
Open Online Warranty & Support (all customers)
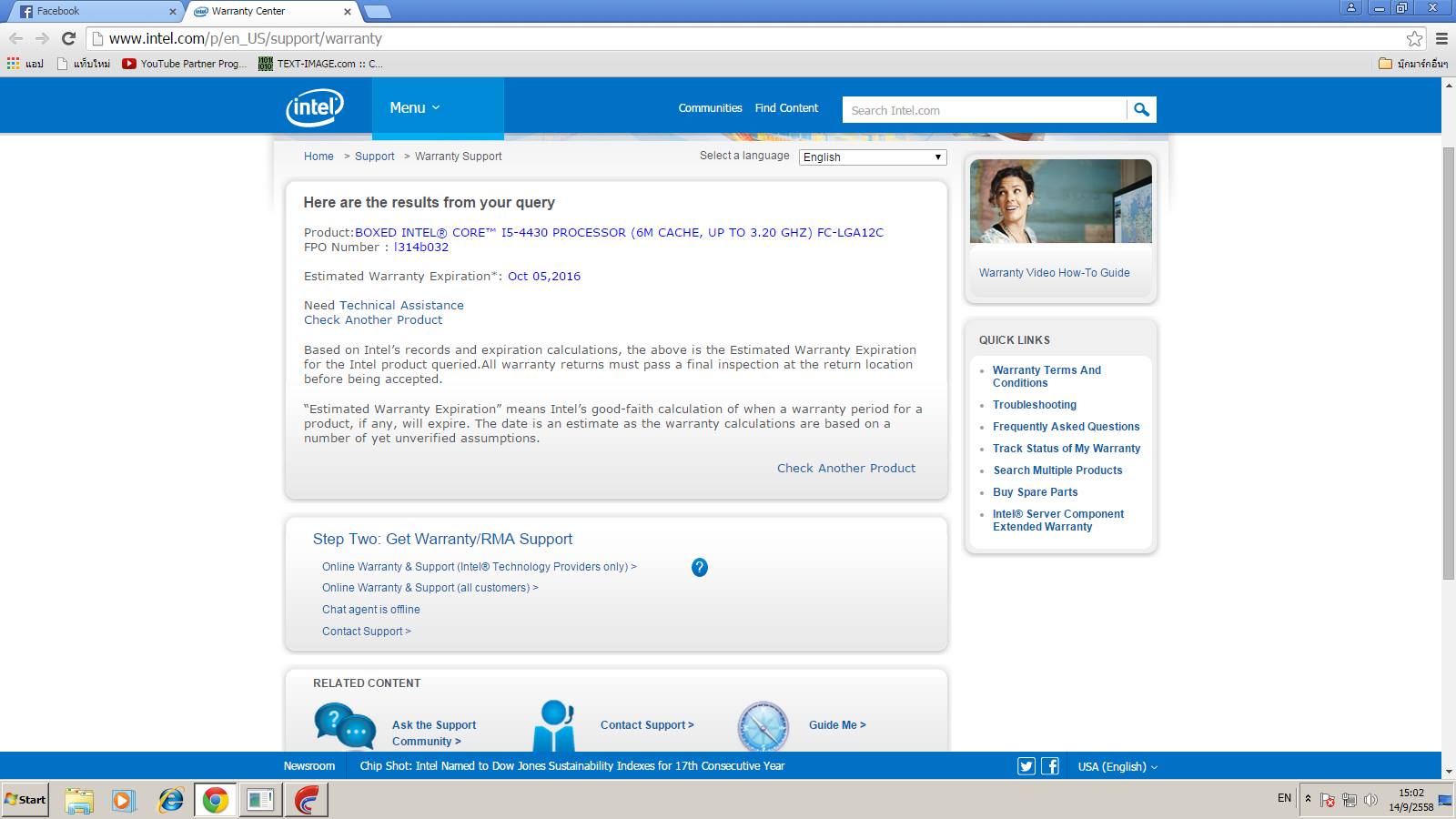(x=430, y=588)
